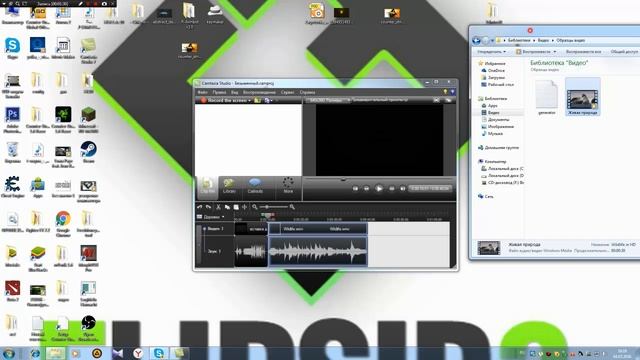Select OneDrive in Explorer navigation pane
The image size is (640, 360).
click(x=493, y=70)
